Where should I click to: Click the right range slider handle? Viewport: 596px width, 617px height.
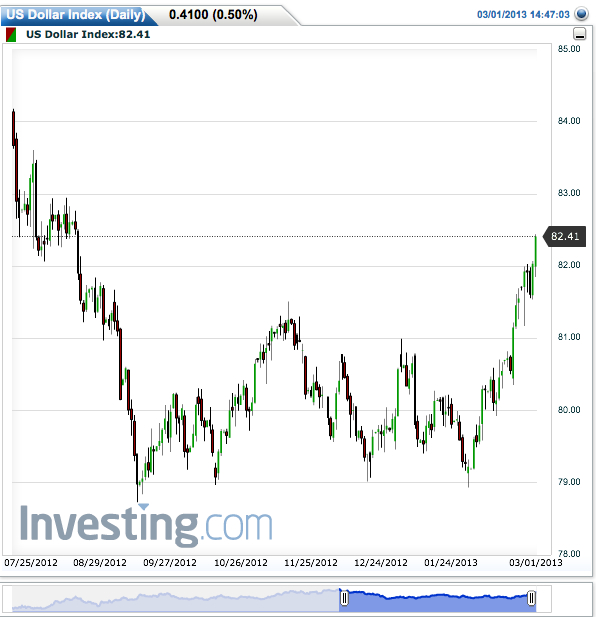[x=531, y=598]
